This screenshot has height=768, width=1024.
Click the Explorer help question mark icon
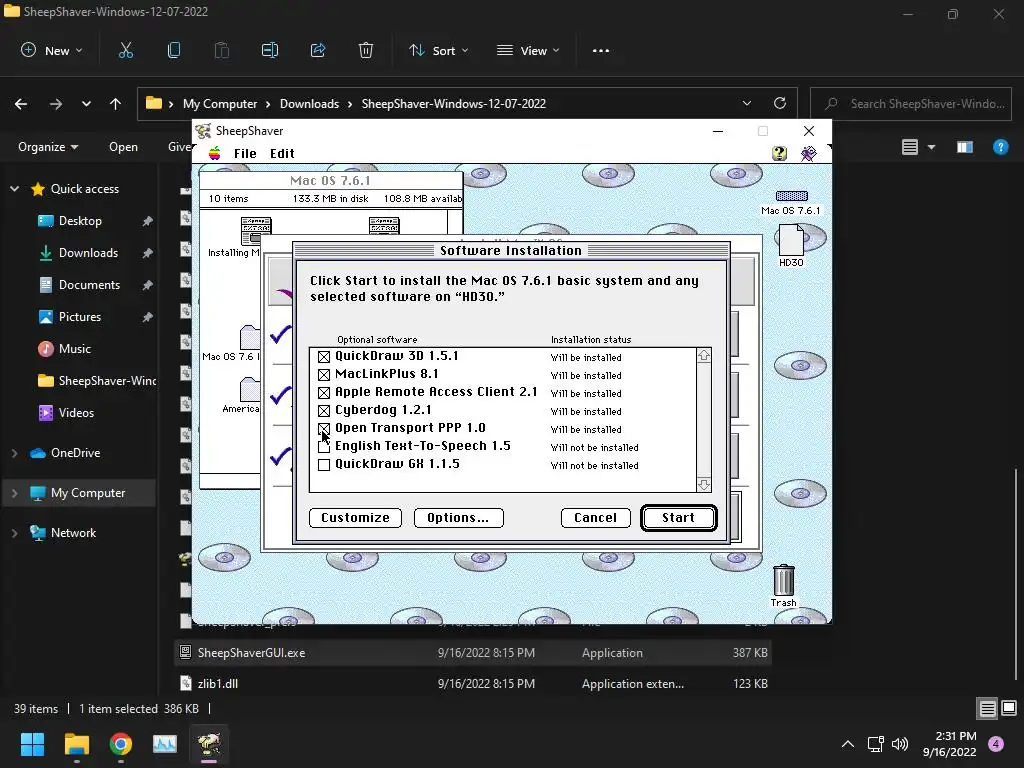click(1000, 147)
